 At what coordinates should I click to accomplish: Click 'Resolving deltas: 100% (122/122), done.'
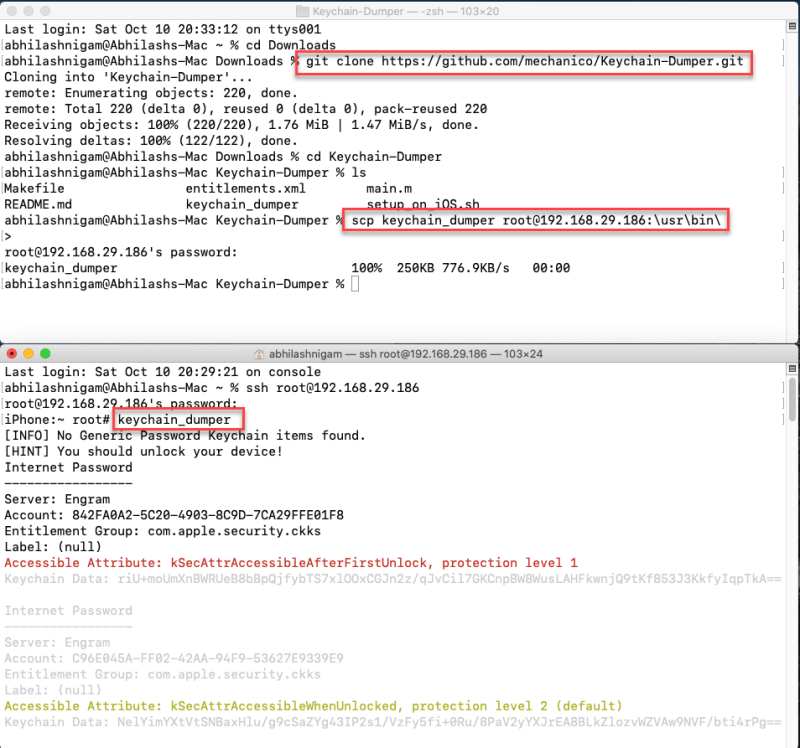[x=151, y=140]
